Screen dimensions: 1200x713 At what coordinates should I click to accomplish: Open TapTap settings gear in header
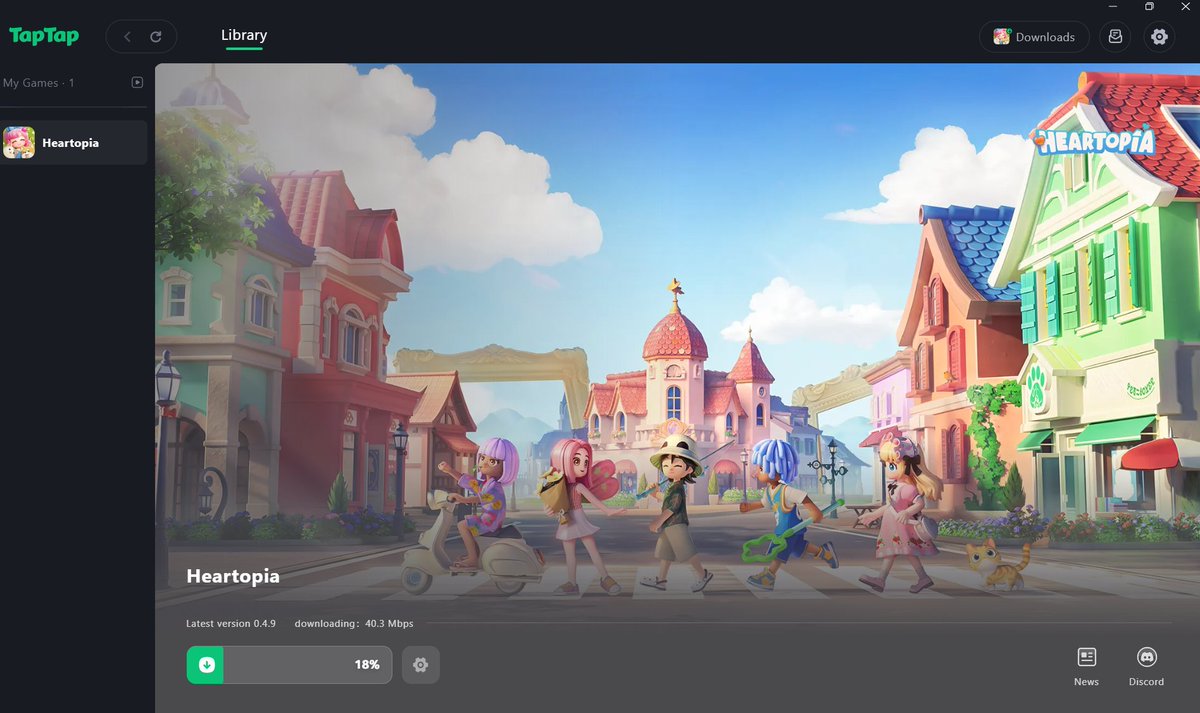(x=1159, y=37)
